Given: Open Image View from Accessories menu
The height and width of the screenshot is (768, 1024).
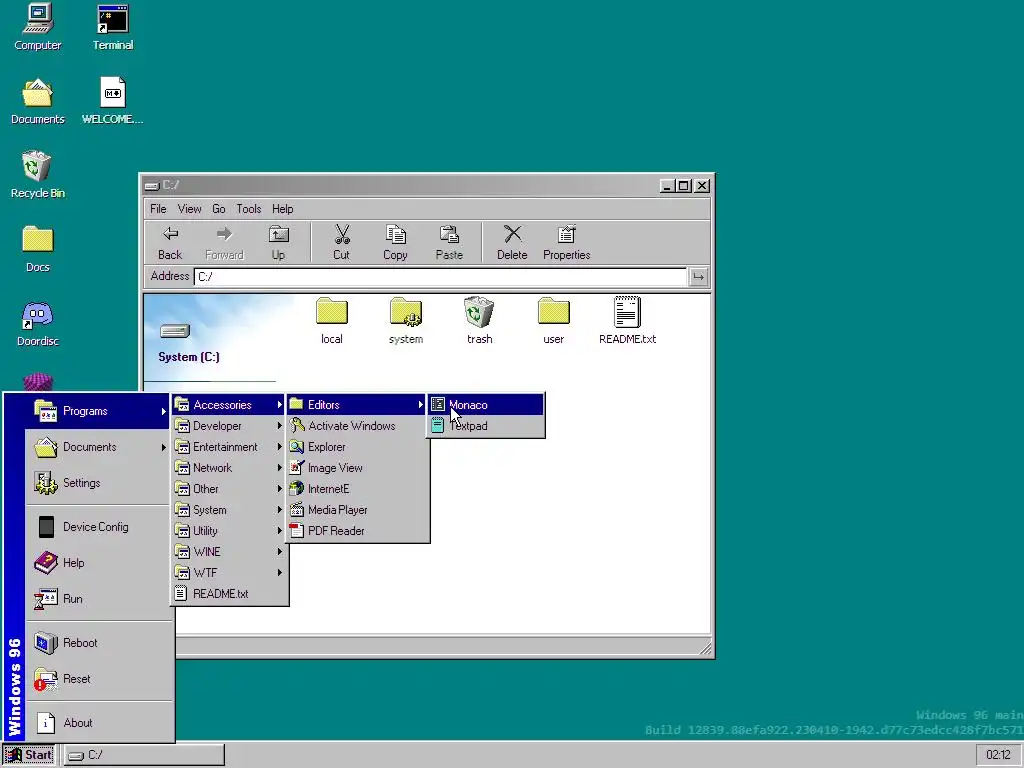Looking at the screenshot, I should pyautogui.click(x=358, y=468).
